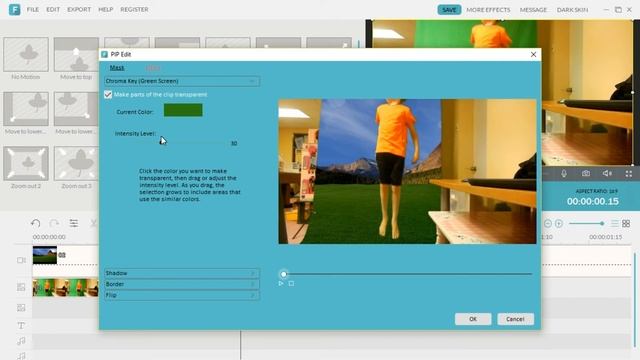Click the undo icon in timeline toolbar
This screenshot has width=640, height=360.
[36, 223]
